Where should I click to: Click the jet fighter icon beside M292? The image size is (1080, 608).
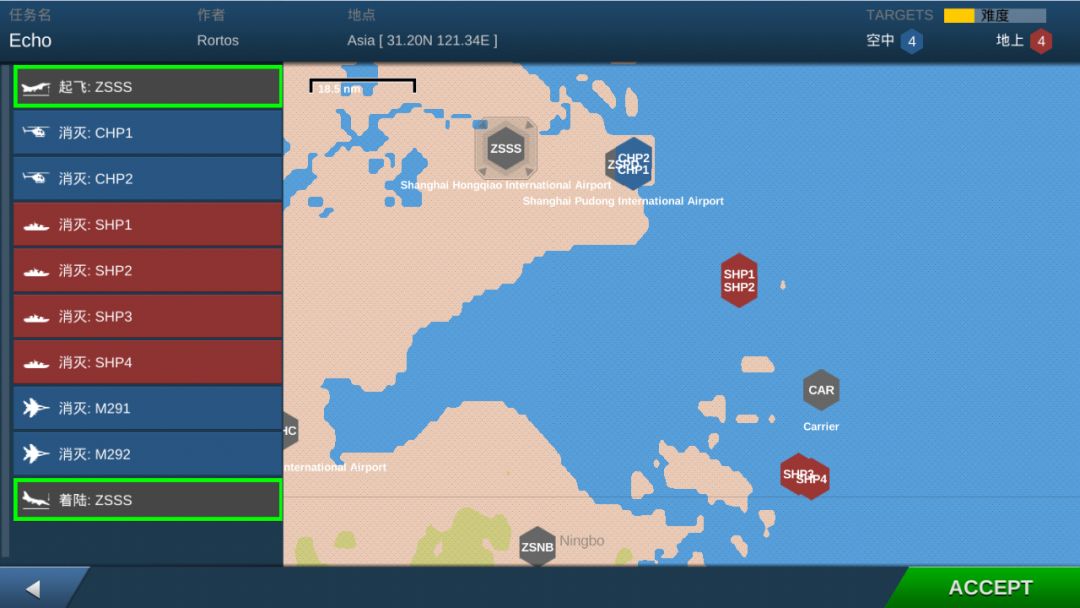(35, 454)
